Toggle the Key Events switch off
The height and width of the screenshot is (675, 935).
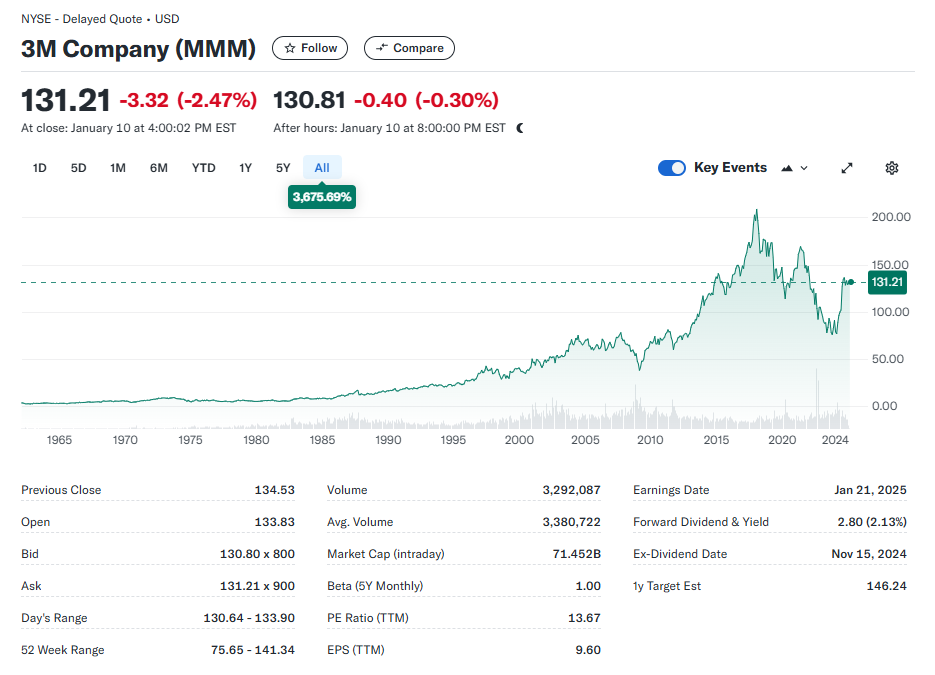(672, 168)
